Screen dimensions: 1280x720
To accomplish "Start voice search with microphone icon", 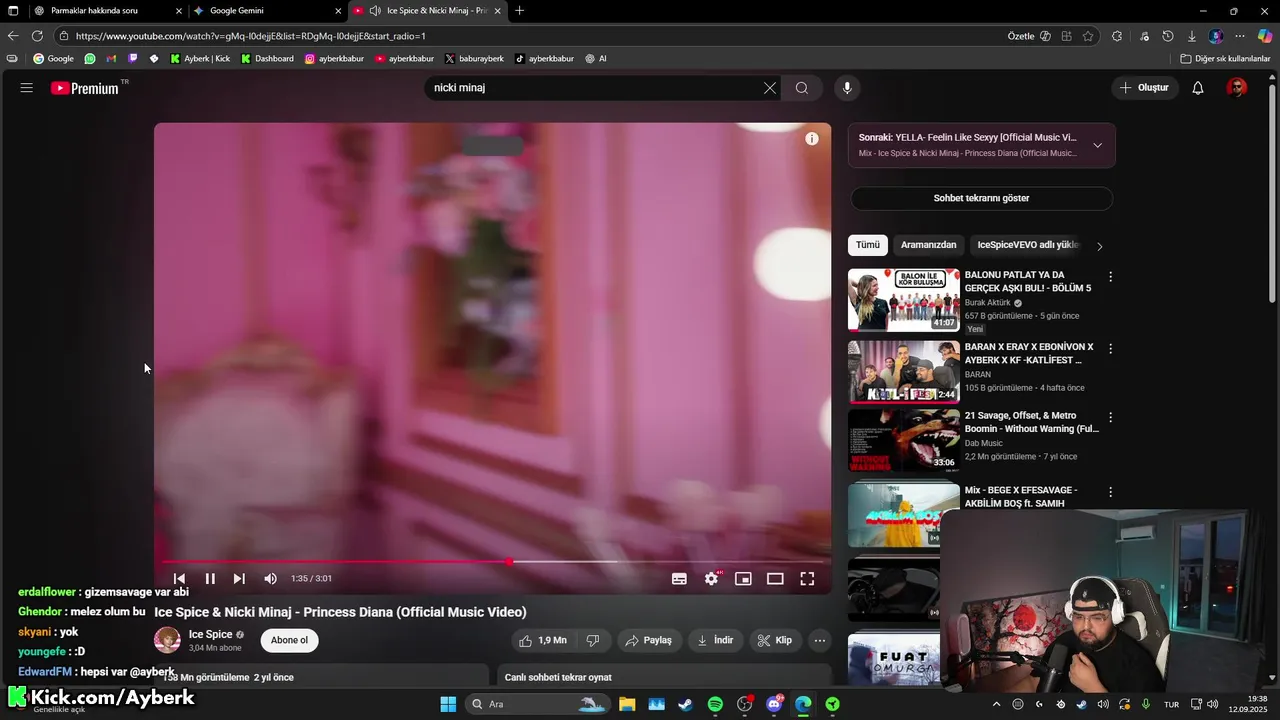I will 847,88.
